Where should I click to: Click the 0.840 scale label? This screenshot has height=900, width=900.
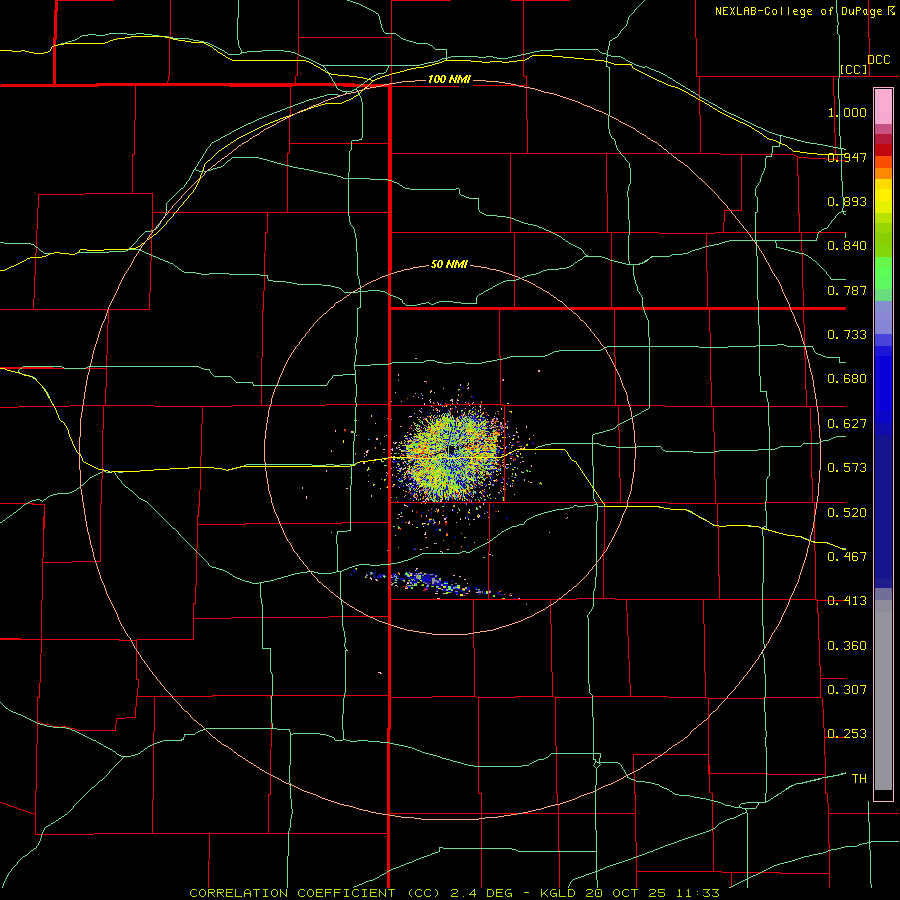click(847, 246)
